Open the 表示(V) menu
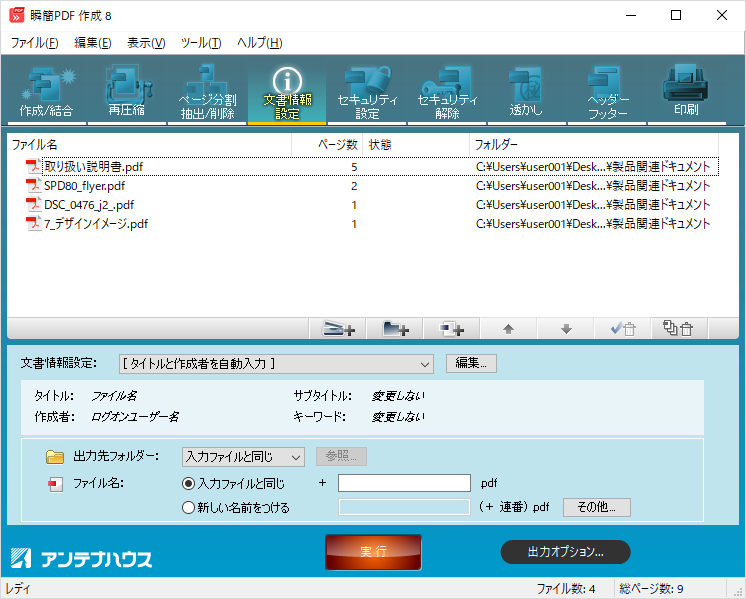 tap(146, 43)
